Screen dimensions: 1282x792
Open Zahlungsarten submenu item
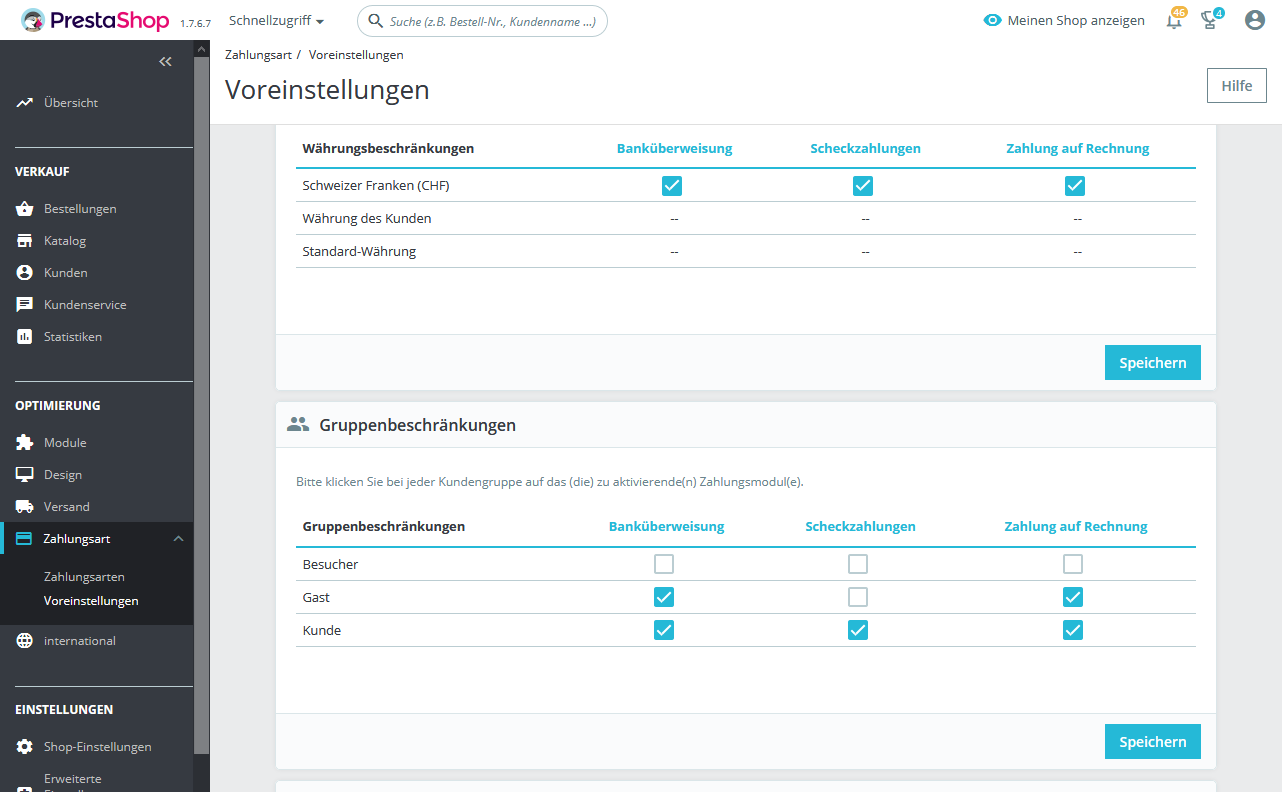[84, 577]
